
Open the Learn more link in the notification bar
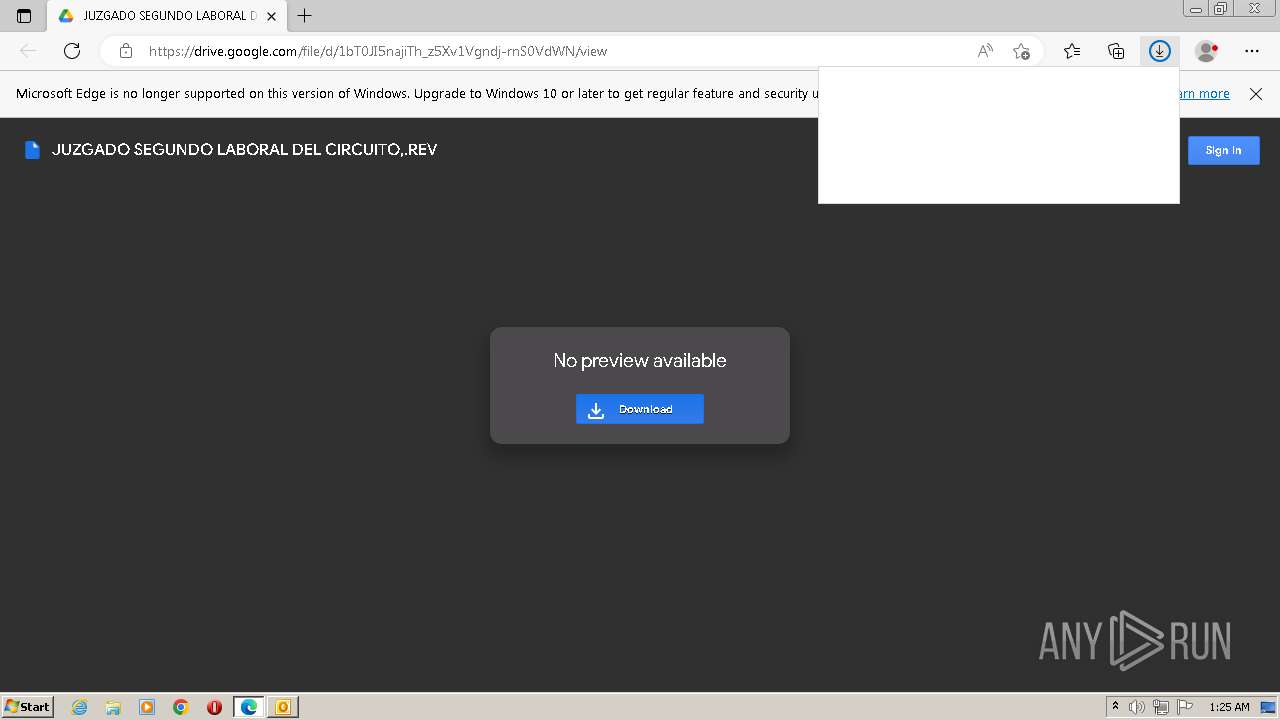pos(1205,93)
